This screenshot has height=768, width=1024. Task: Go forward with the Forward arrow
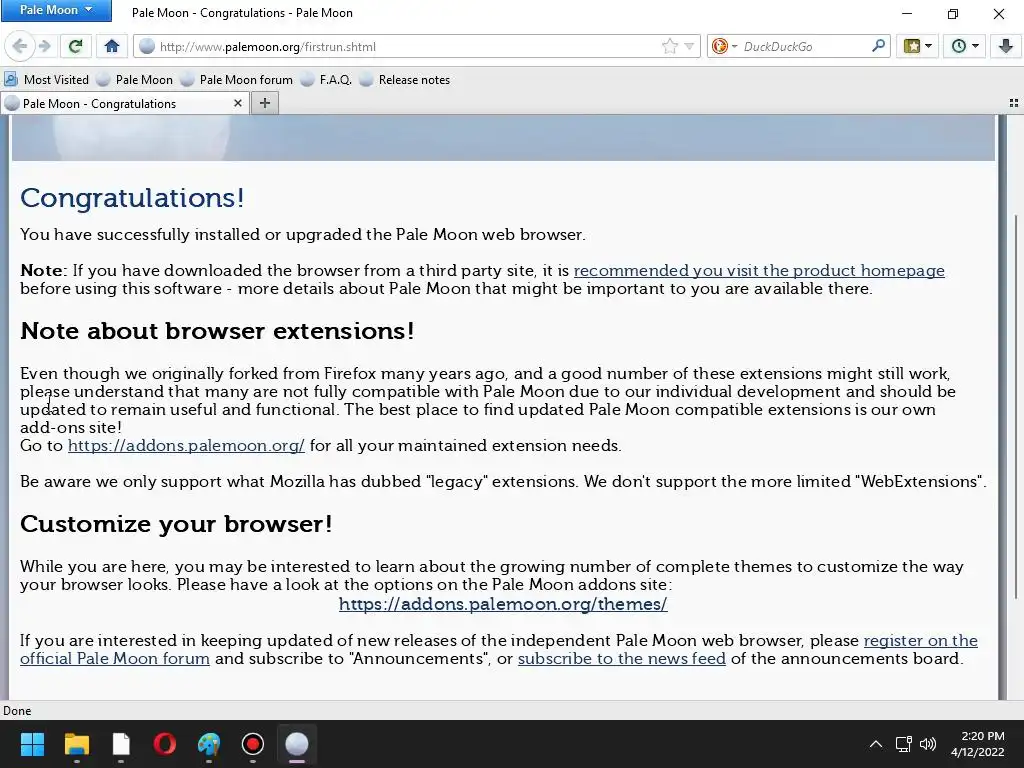tap(44, 46)
